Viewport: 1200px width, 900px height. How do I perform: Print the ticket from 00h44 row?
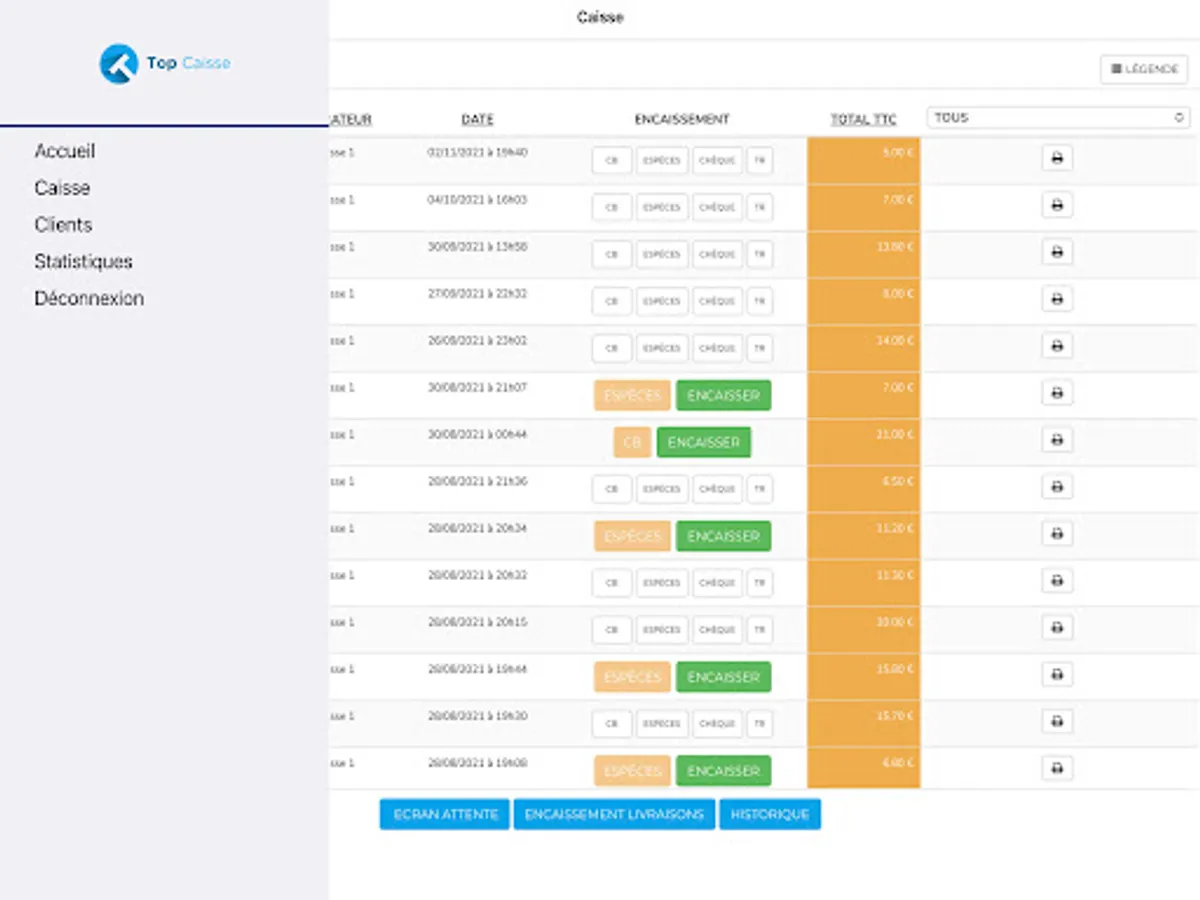pyautogui.click(x=1057, y=440)
